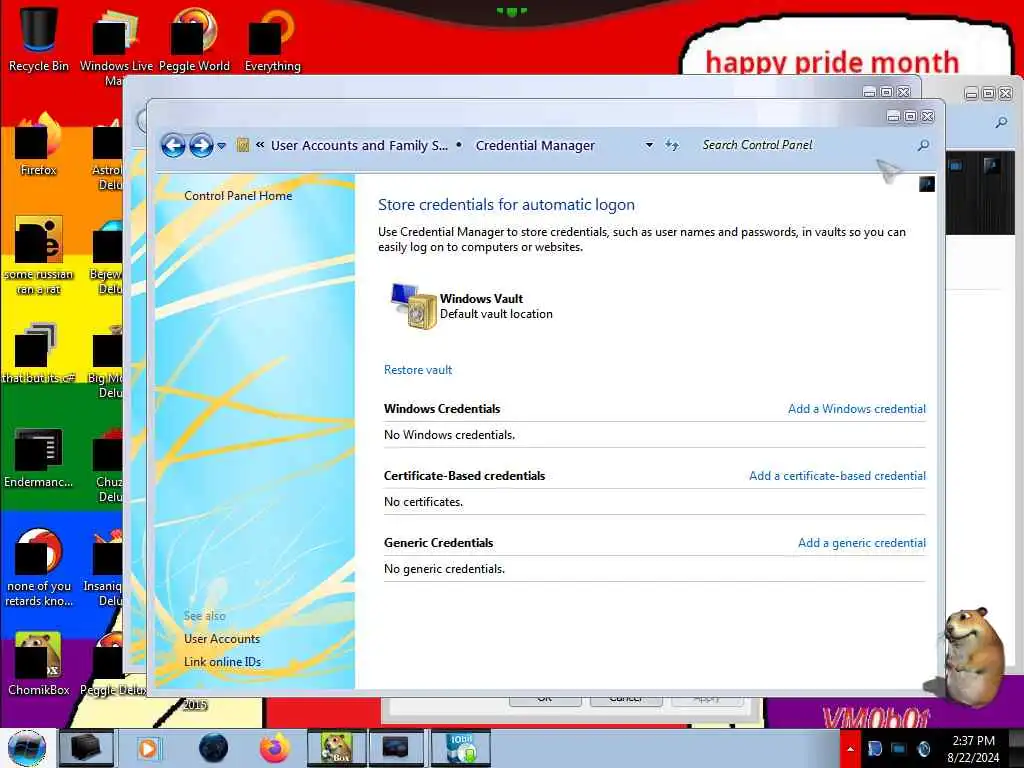Viewport: 1024px width, 768px height.
Task: Switch to ChomikBox taskbar button
Action: [x=336, y=748]
